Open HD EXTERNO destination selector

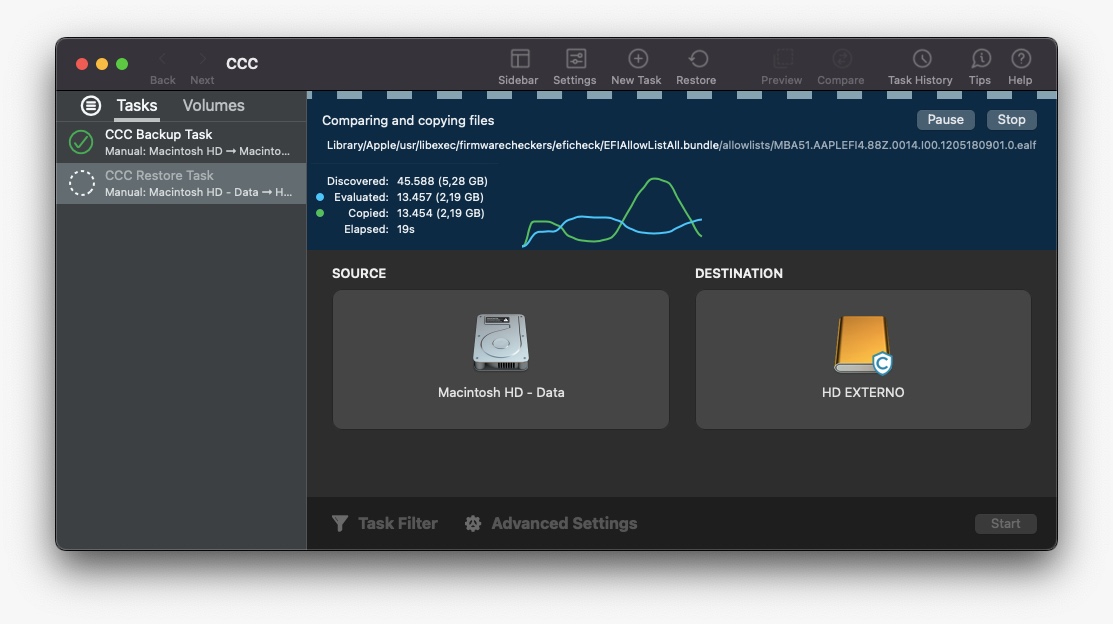click(x=862, y=359)
